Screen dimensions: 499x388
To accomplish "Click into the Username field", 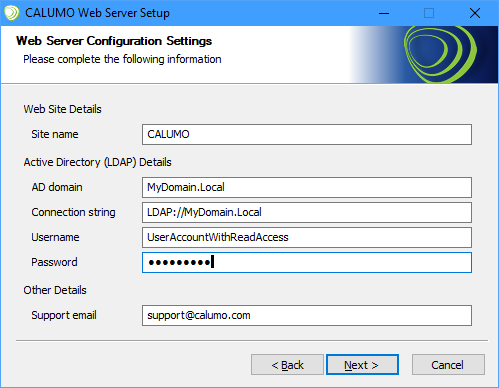I will click(307, 237).
